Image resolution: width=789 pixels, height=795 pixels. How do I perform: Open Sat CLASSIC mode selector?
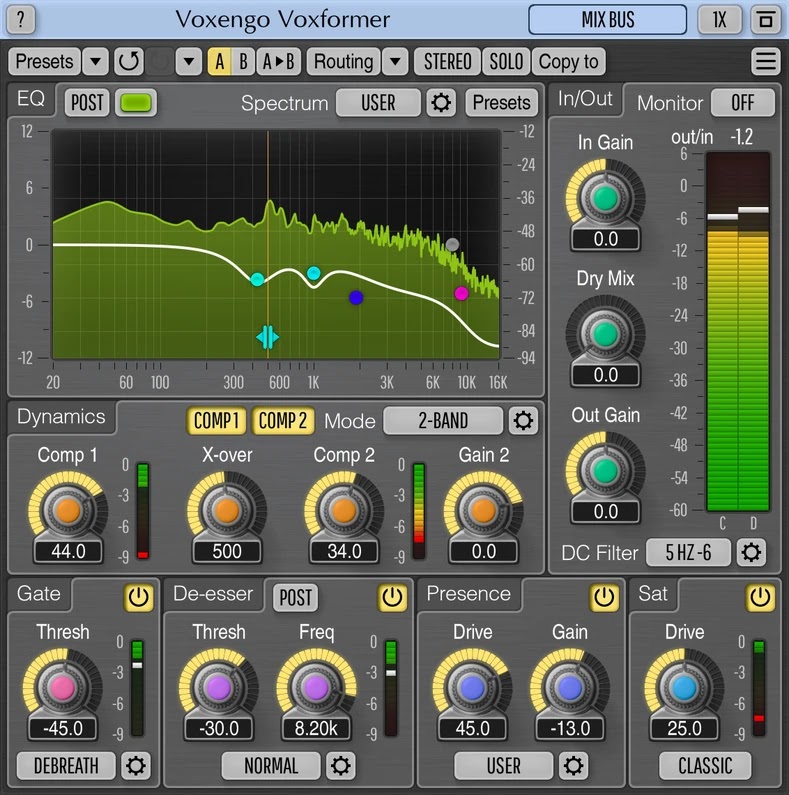705,766
